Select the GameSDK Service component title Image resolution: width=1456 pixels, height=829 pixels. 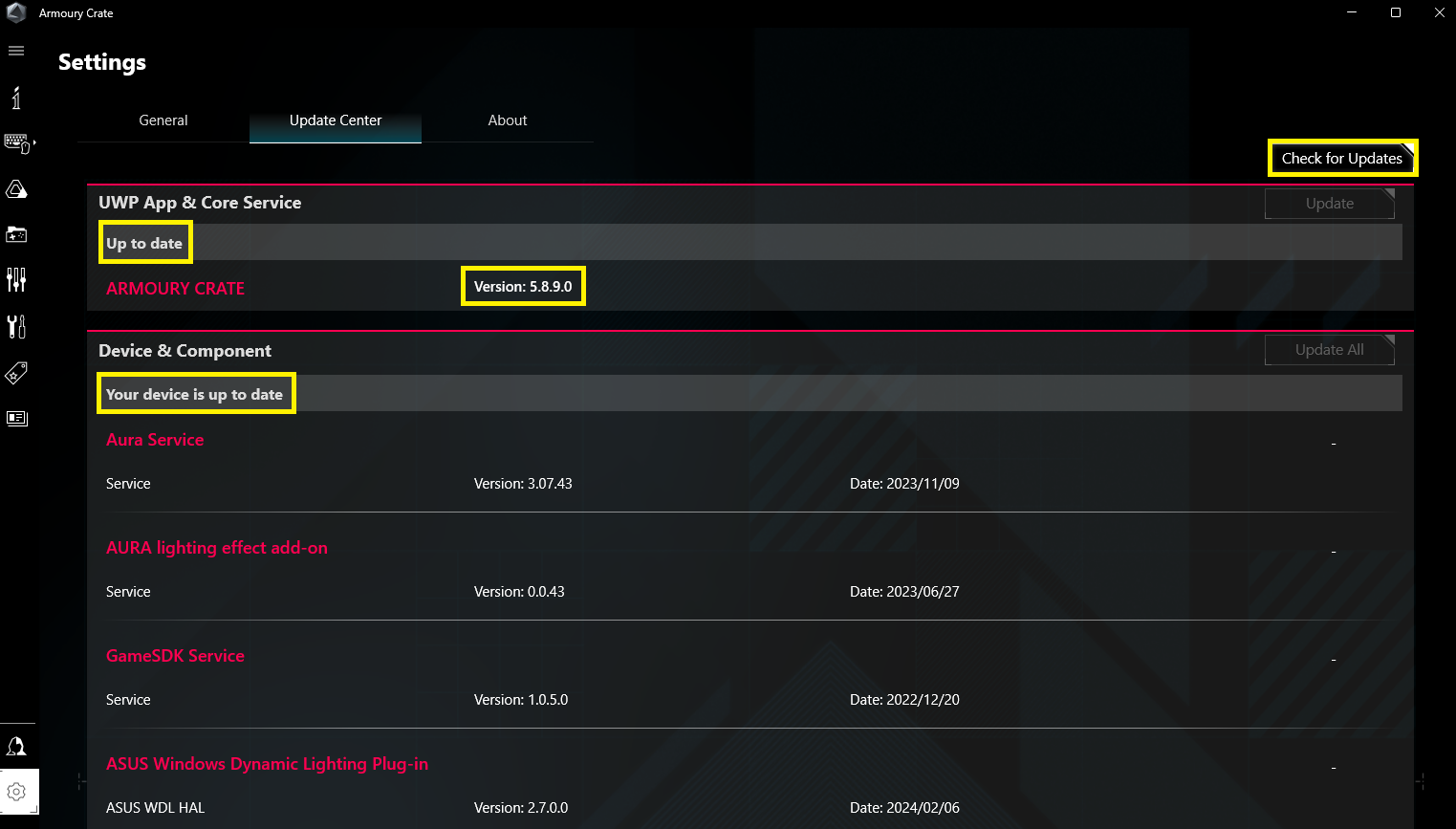pos(175,656)
